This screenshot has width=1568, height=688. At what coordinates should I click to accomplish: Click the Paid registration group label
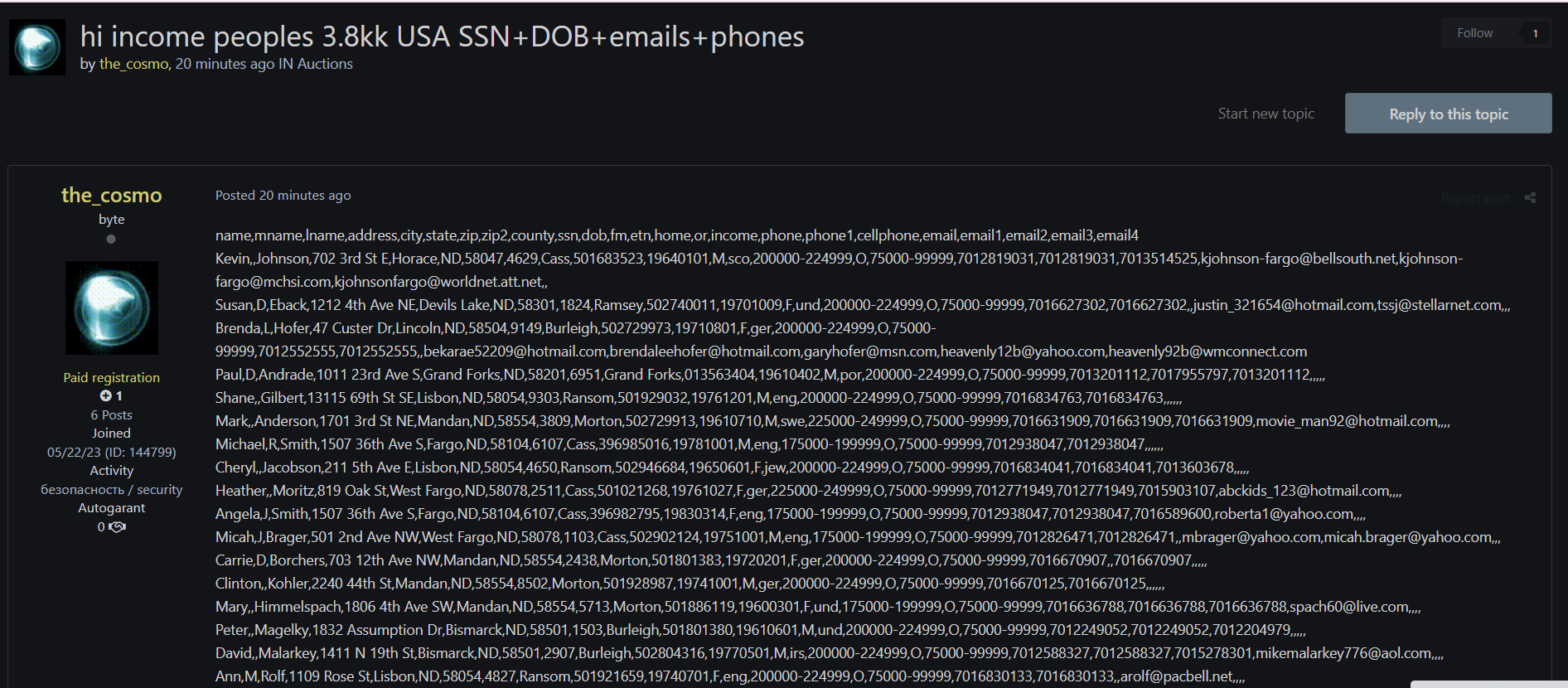(112, 377)
